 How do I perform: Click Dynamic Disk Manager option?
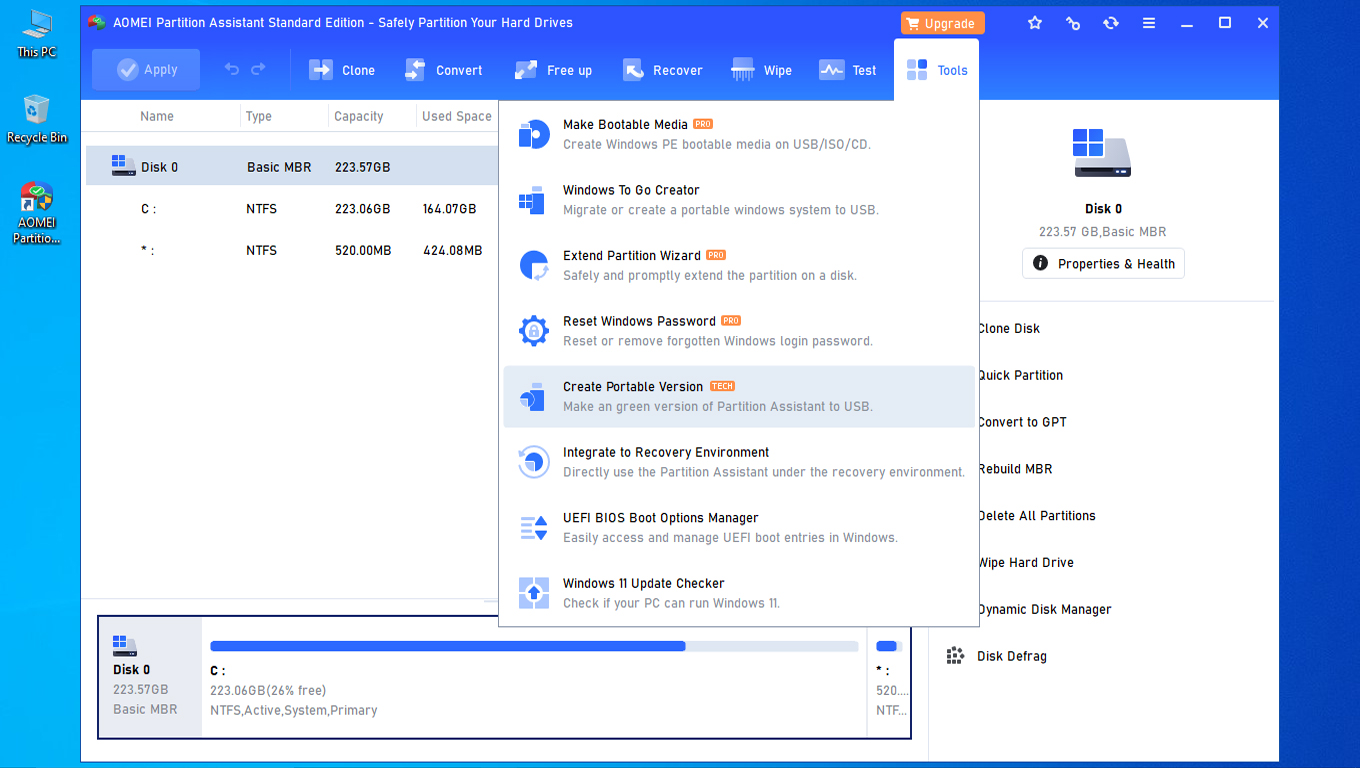pyautogui.click(x=1045, y=610)
